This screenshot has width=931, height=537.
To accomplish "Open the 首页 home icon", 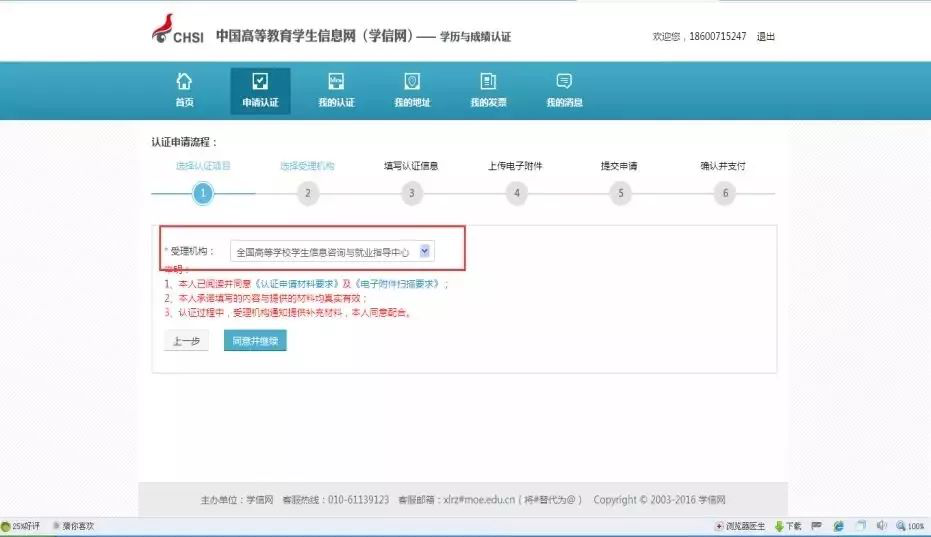I will 184,81.
